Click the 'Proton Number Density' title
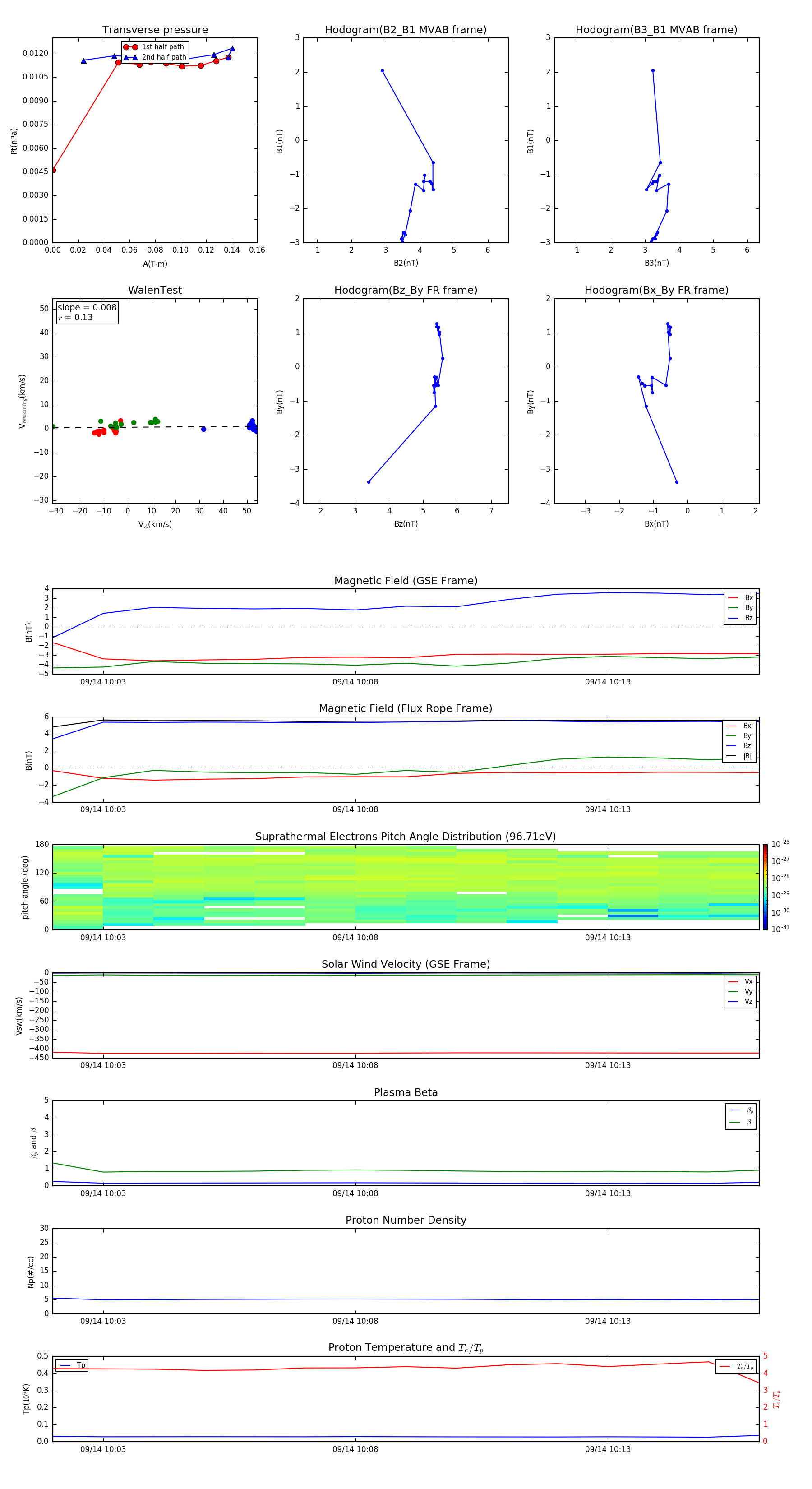812x1489 pixels. point(406,1221)
